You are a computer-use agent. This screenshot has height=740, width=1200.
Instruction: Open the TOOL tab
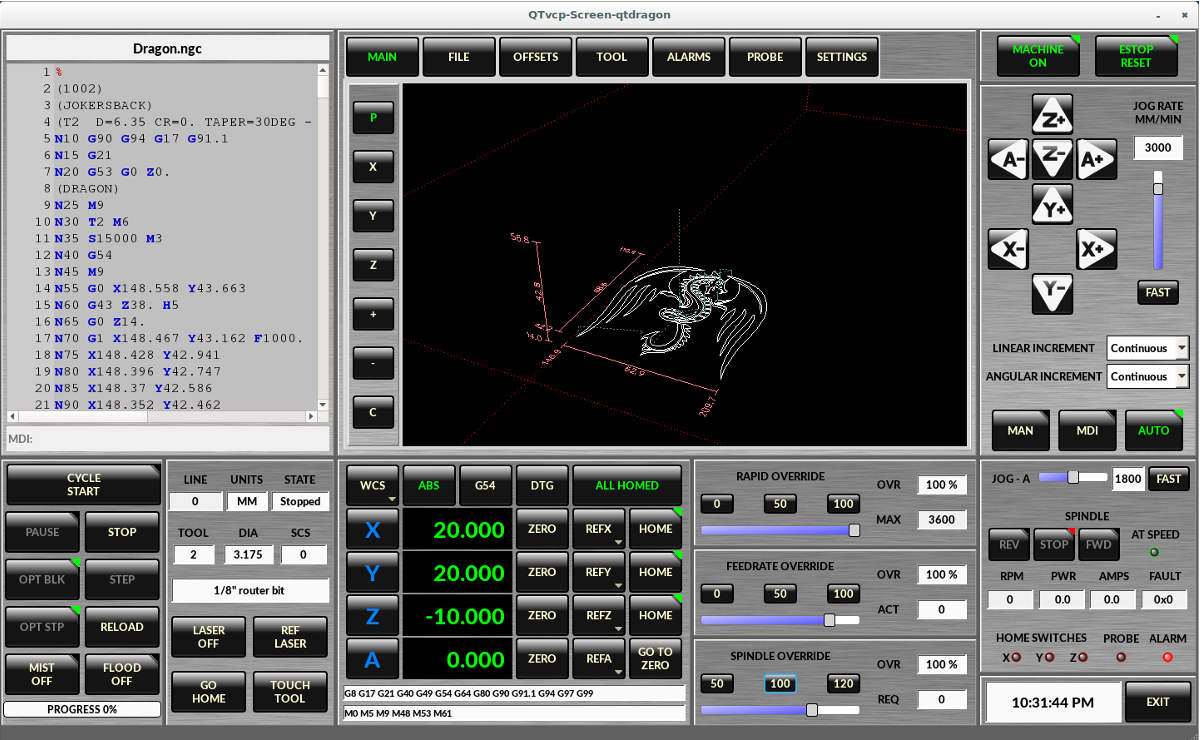point(612,57)
